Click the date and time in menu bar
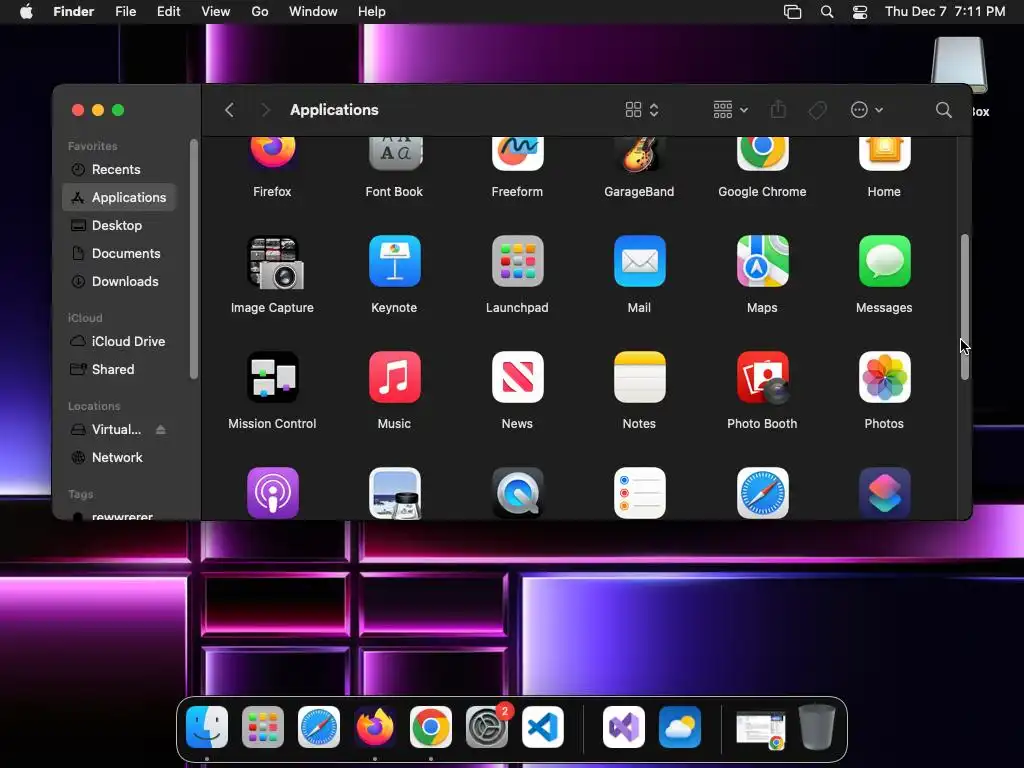 pos(945,12)
